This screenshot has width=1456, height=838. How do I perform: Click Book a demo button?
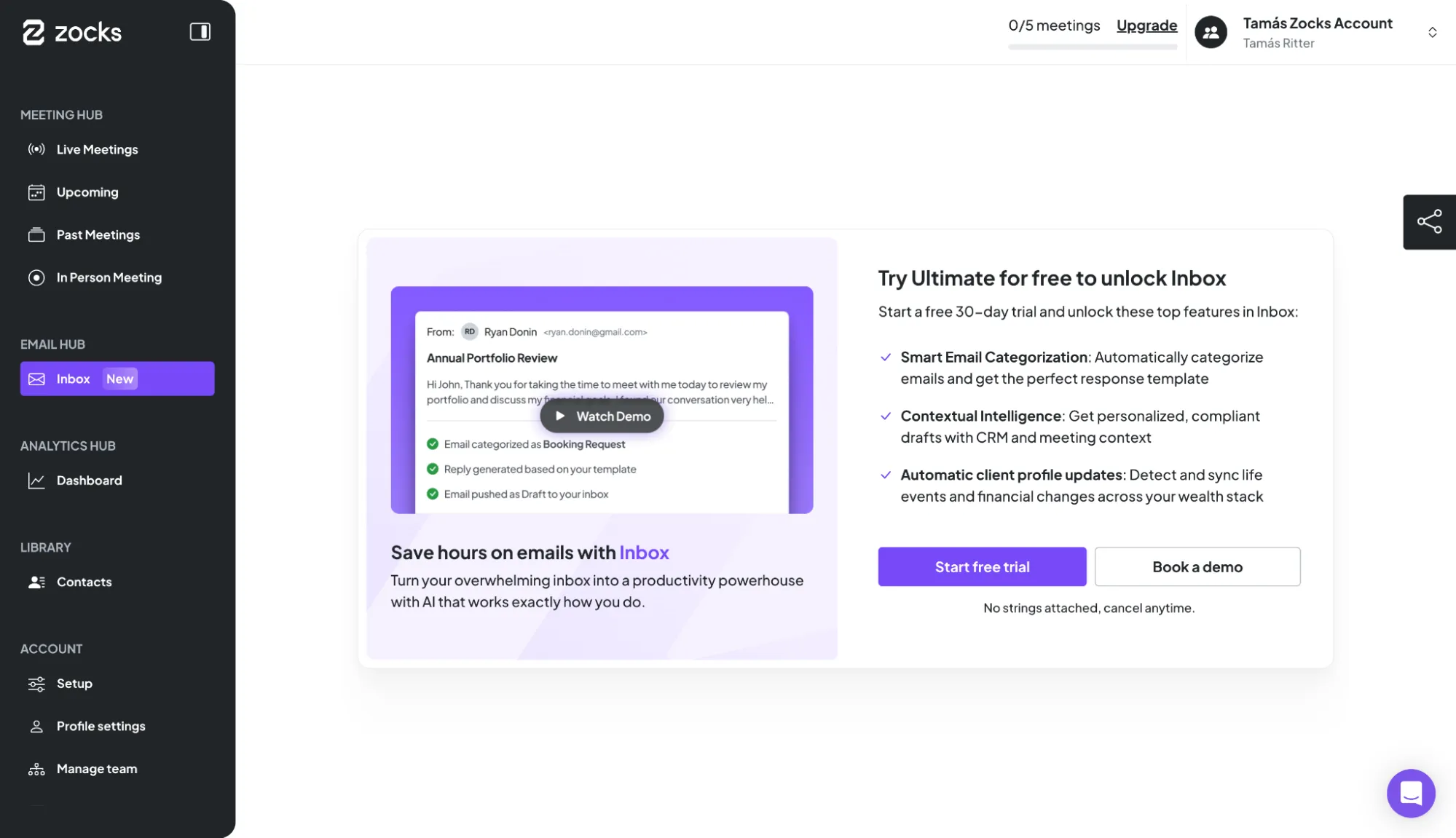(1197, 566)
